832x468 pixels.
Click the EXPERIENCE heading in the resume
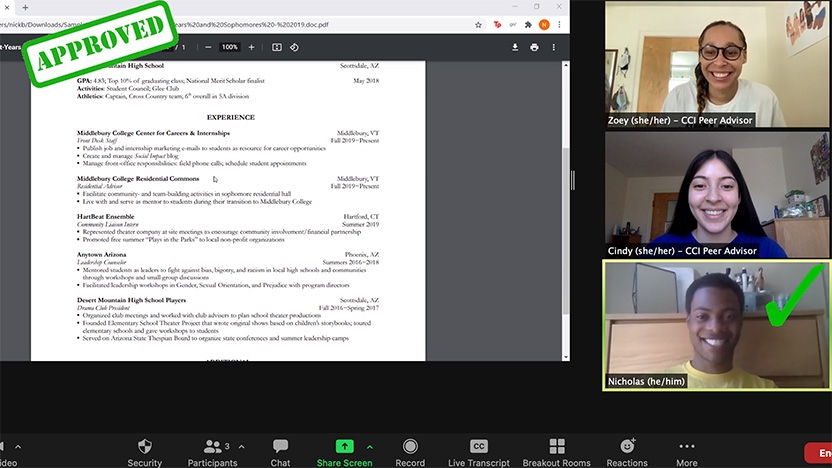pyautogui.click(x=231, y=117)
